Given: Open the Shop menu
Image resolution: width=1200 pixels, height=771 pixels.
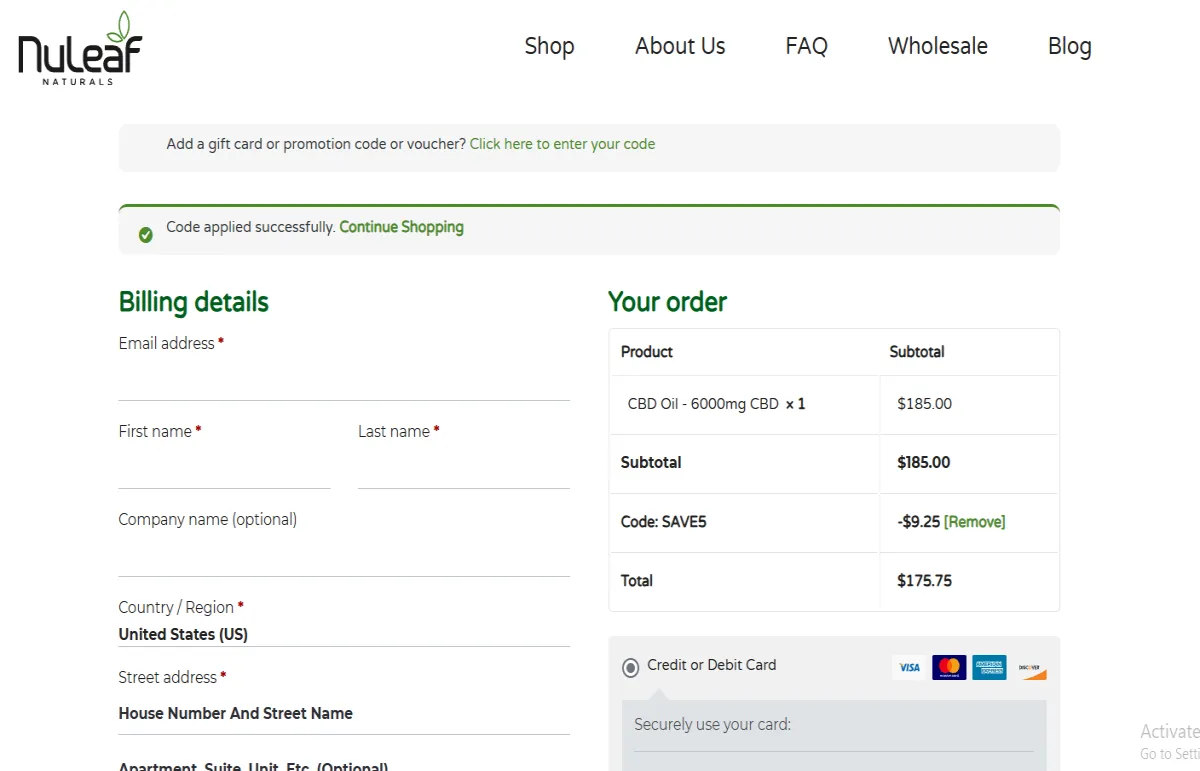Looking at the screenshot, I should pos(549,46).
